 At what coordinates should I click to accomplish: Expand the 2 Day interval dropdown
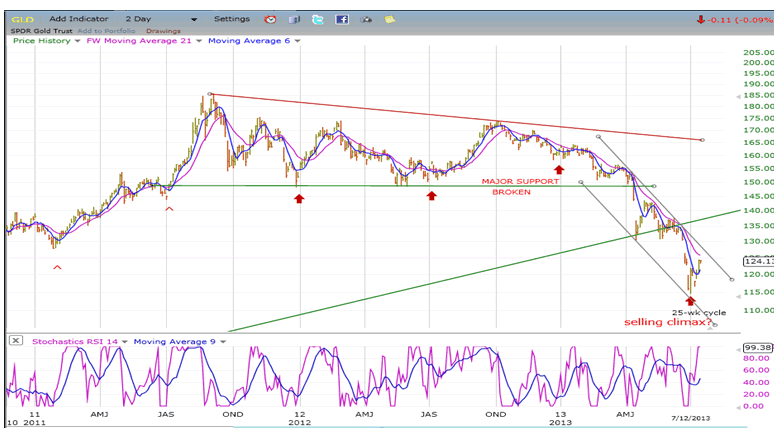[196, 18]
